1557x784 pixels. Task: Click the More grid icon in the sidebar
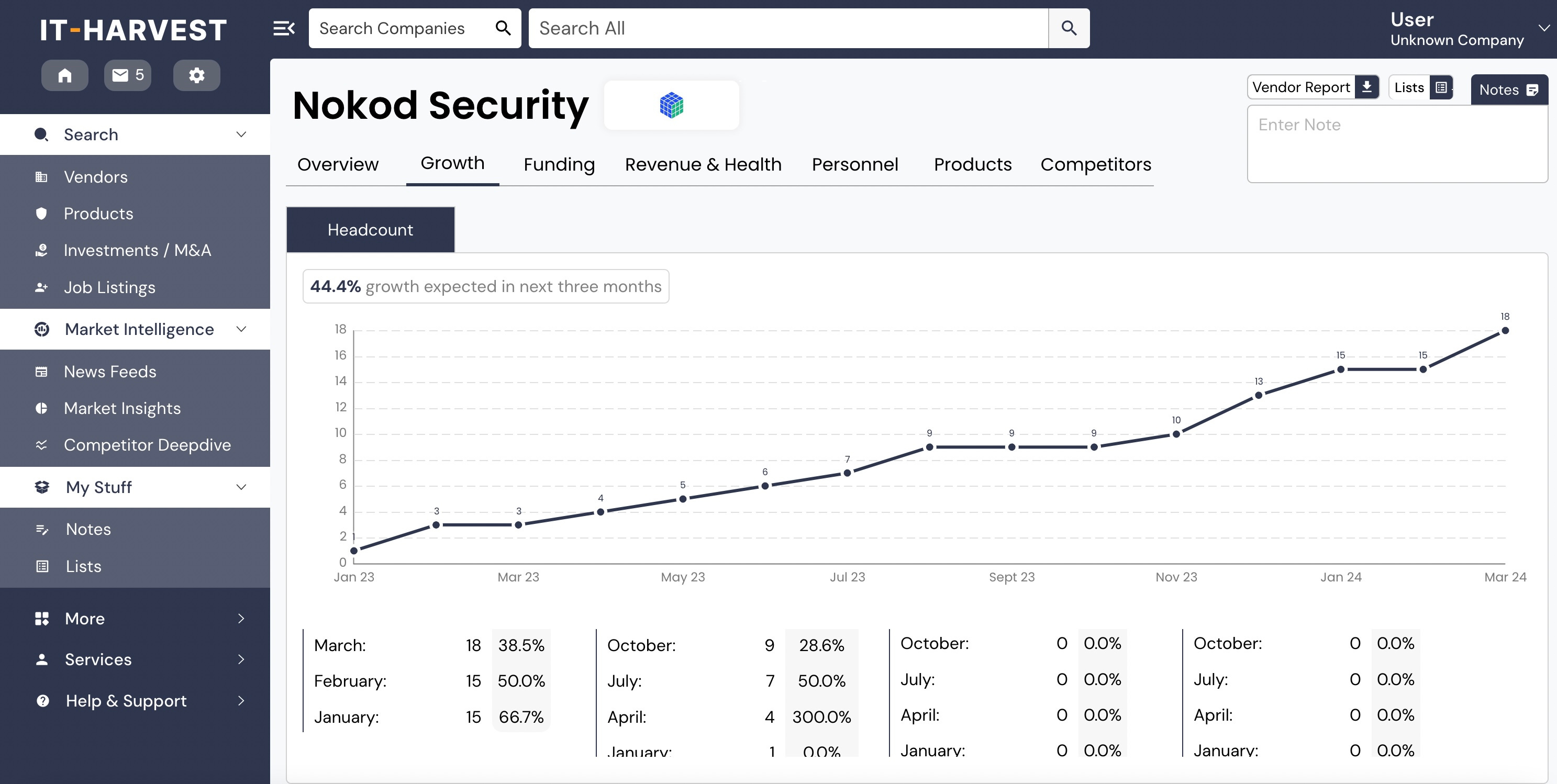click(42, 619)
